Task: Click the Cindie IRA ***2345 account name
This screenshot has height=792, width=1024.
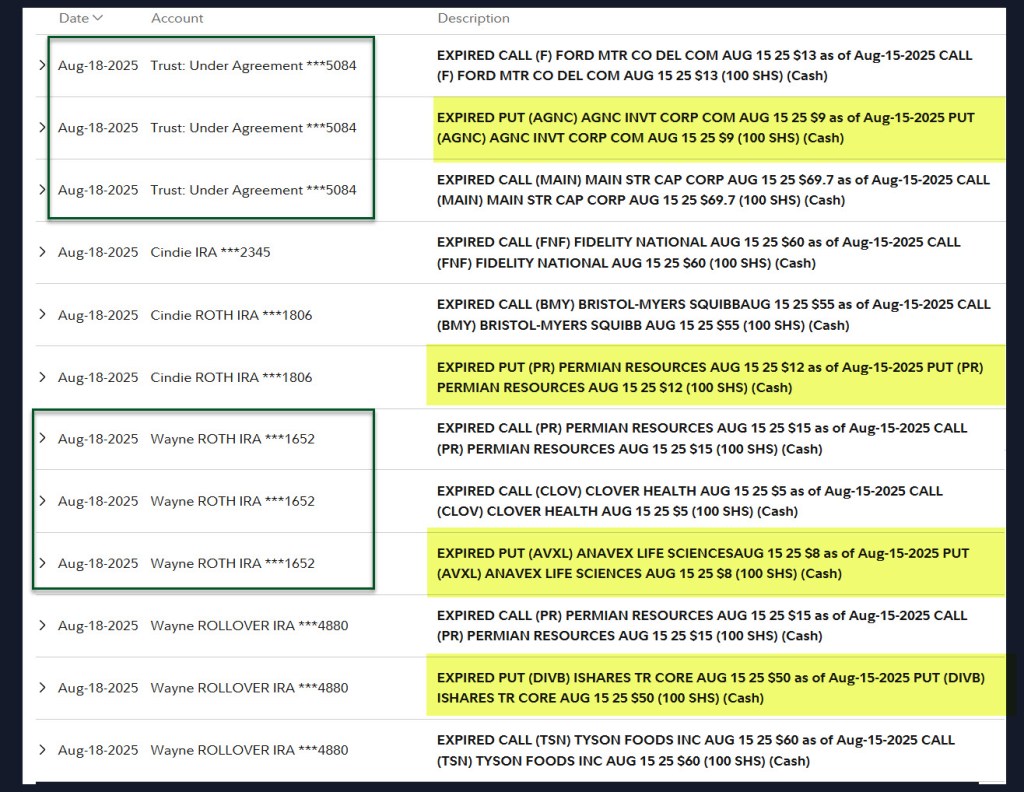Action: click(x=210, y=252)
